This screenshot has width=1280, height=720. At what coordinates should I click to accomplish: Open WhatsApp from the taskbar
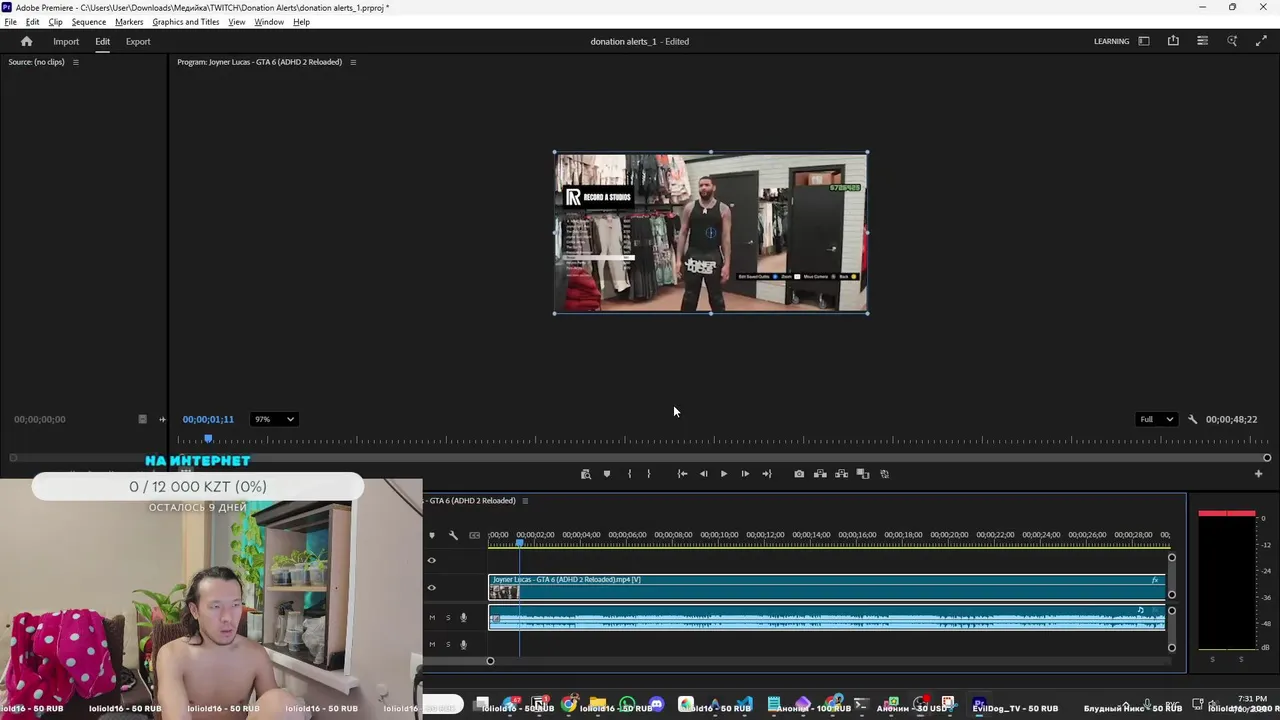click(627, 704)
